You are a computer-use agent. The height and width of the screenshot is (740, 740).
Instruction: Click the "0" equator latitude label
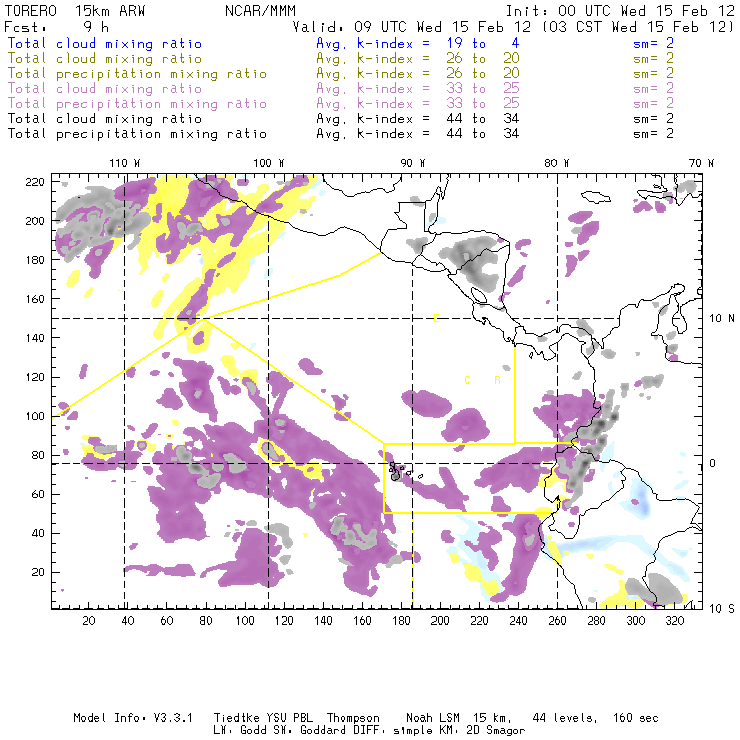click(713, 463)
